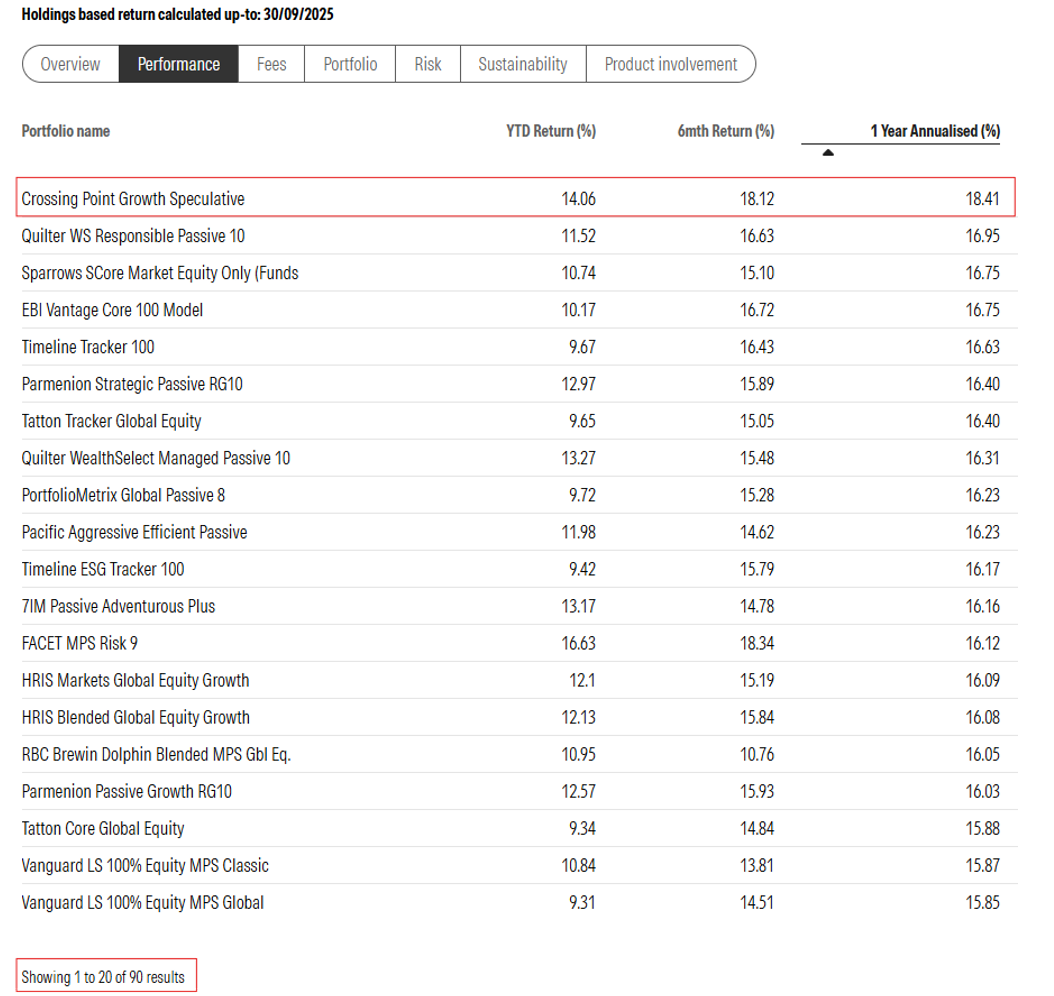The image size is (1054, 996).
Task: Sort by 6mth Return (%) column
Action: 726,131
